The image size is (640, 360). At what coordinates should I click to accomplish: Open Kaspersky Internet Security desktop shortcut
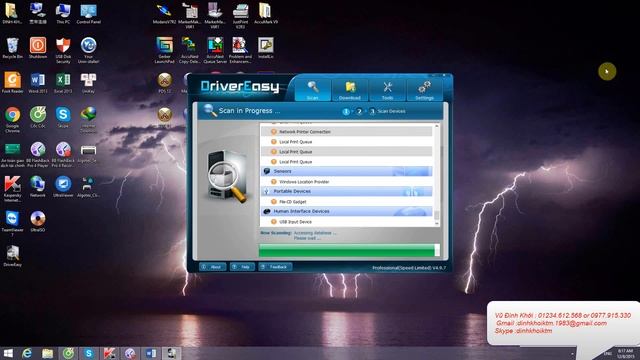point(13,189)
